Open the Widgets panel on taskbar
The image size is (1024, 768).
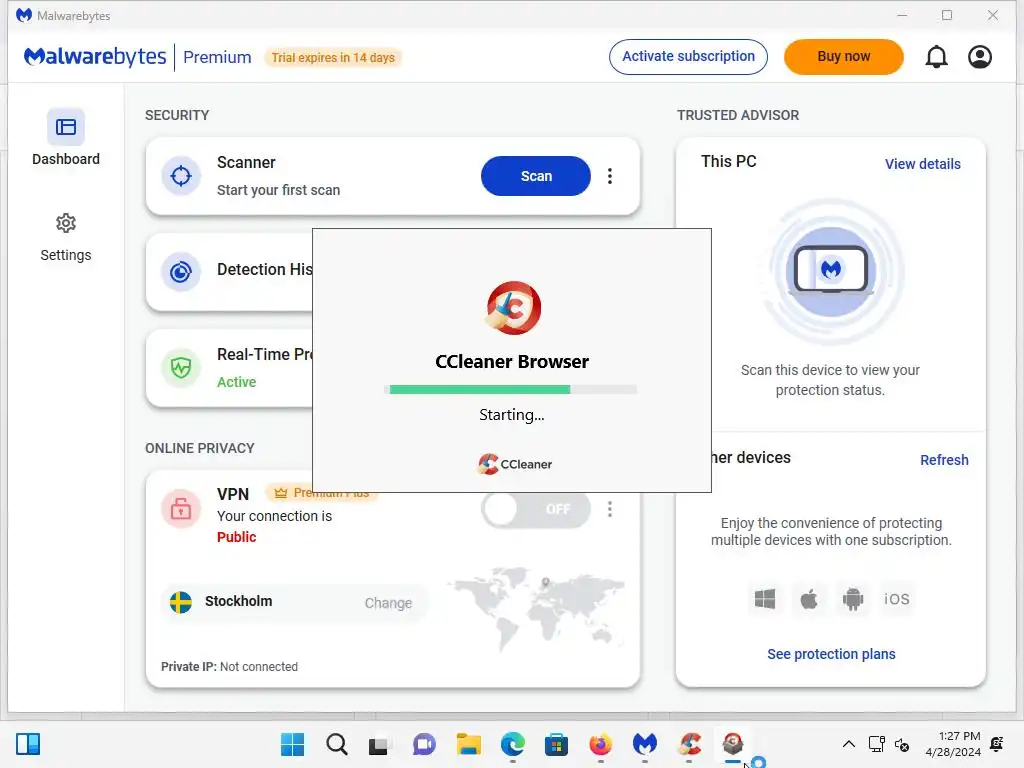(x=28, y=744)
